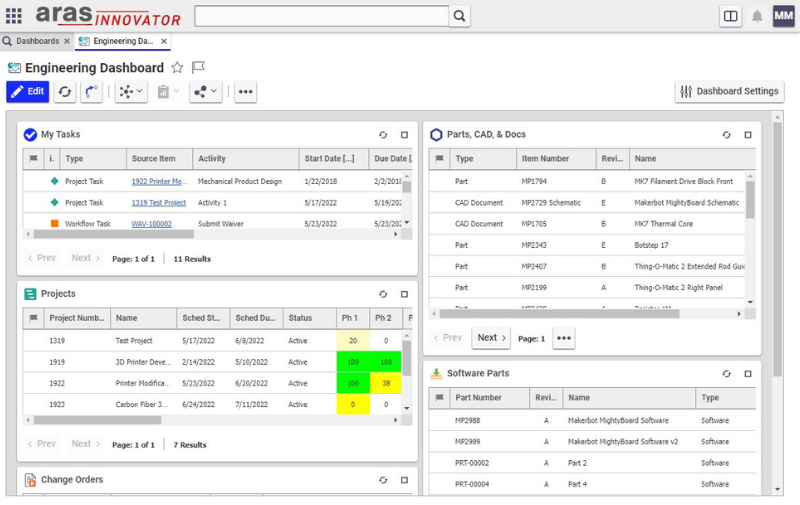Refresh the Engineering Dashboard from toolbar
This screenshot has width=800, height=505.
[x=65, y=91]
